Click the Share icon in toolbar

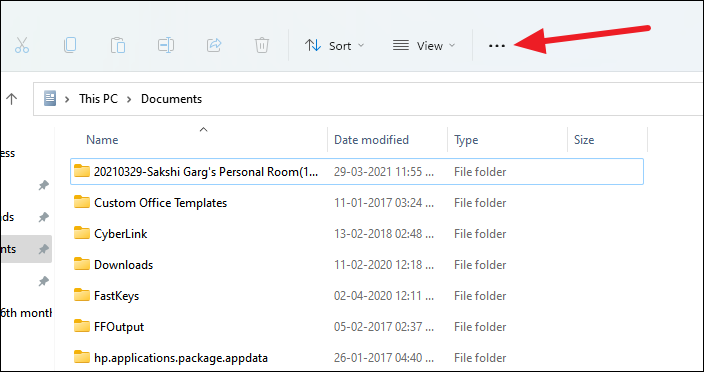pos(214,45)
